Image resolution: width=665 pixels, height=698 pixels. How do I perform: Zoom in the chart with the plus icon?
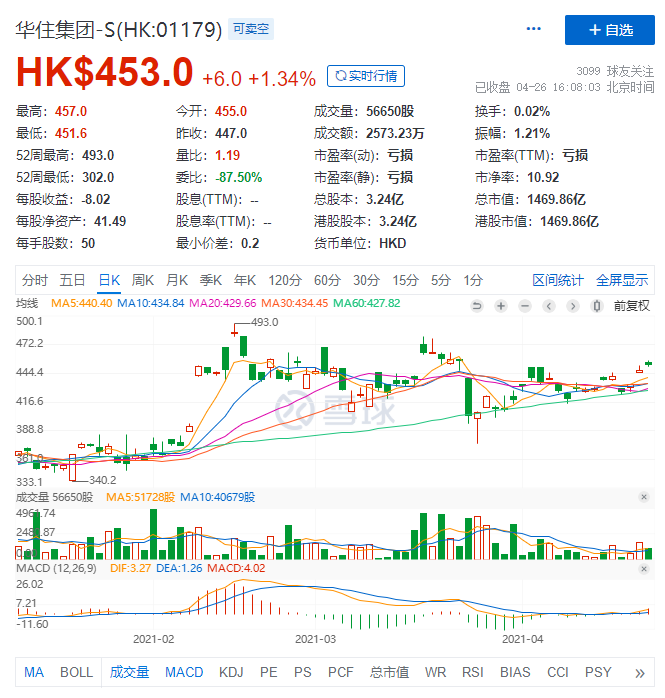coord(501,306)
